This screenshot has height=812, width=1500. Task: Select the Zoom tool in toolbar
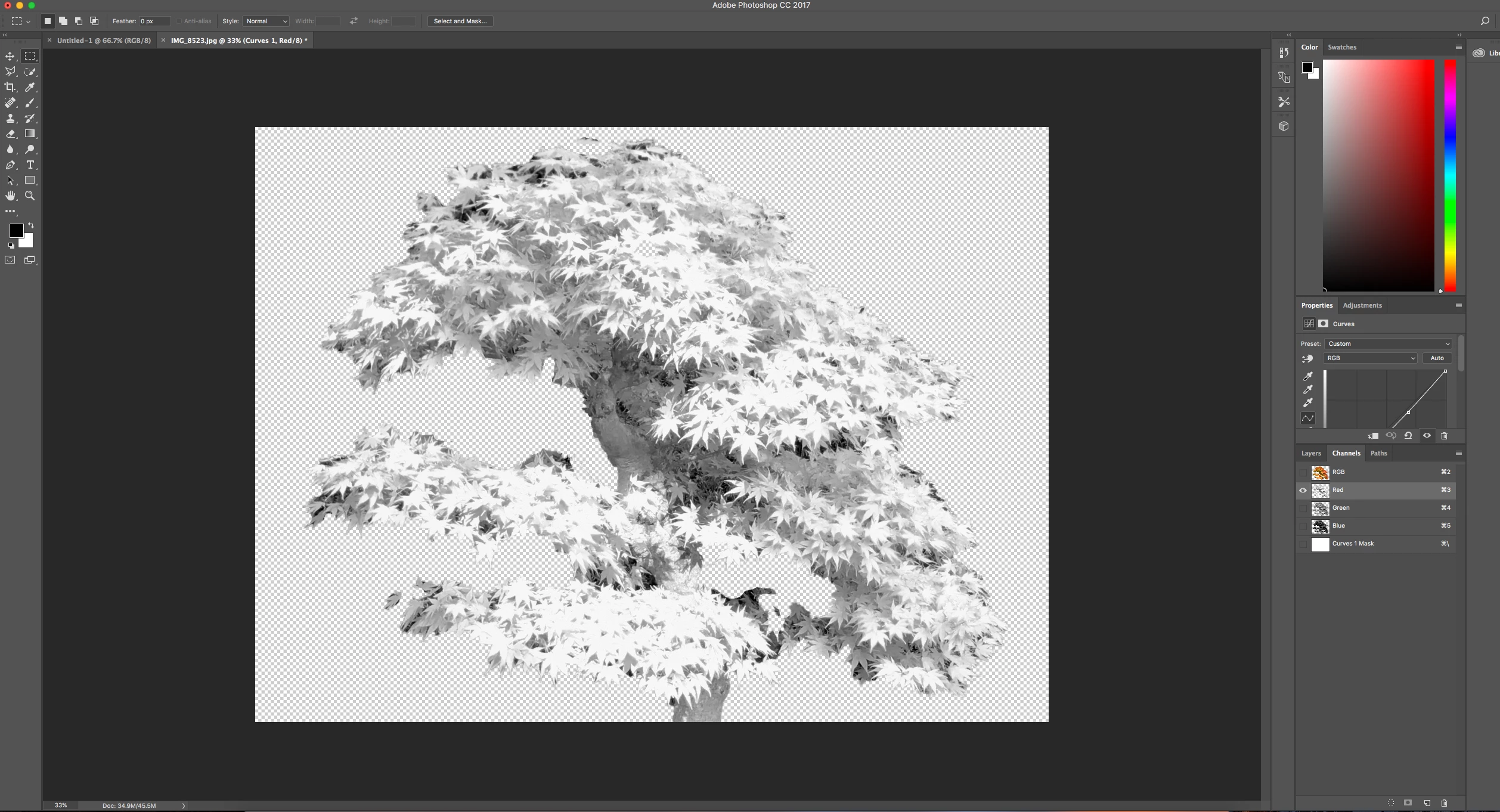pos(30,196)
